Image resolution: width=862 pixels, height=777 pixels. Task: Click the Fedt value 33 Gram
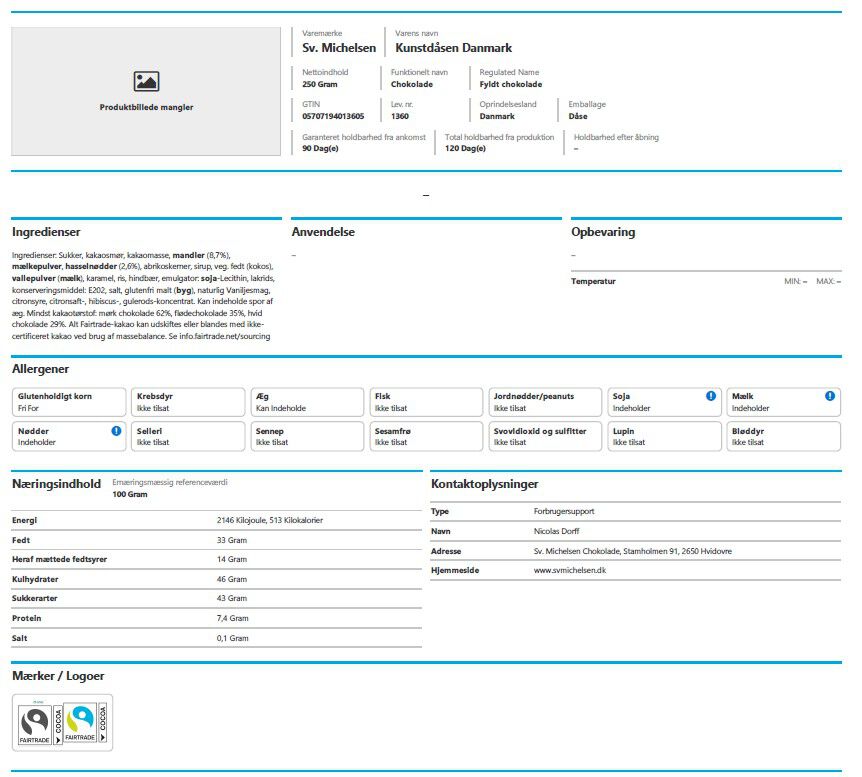231,540
